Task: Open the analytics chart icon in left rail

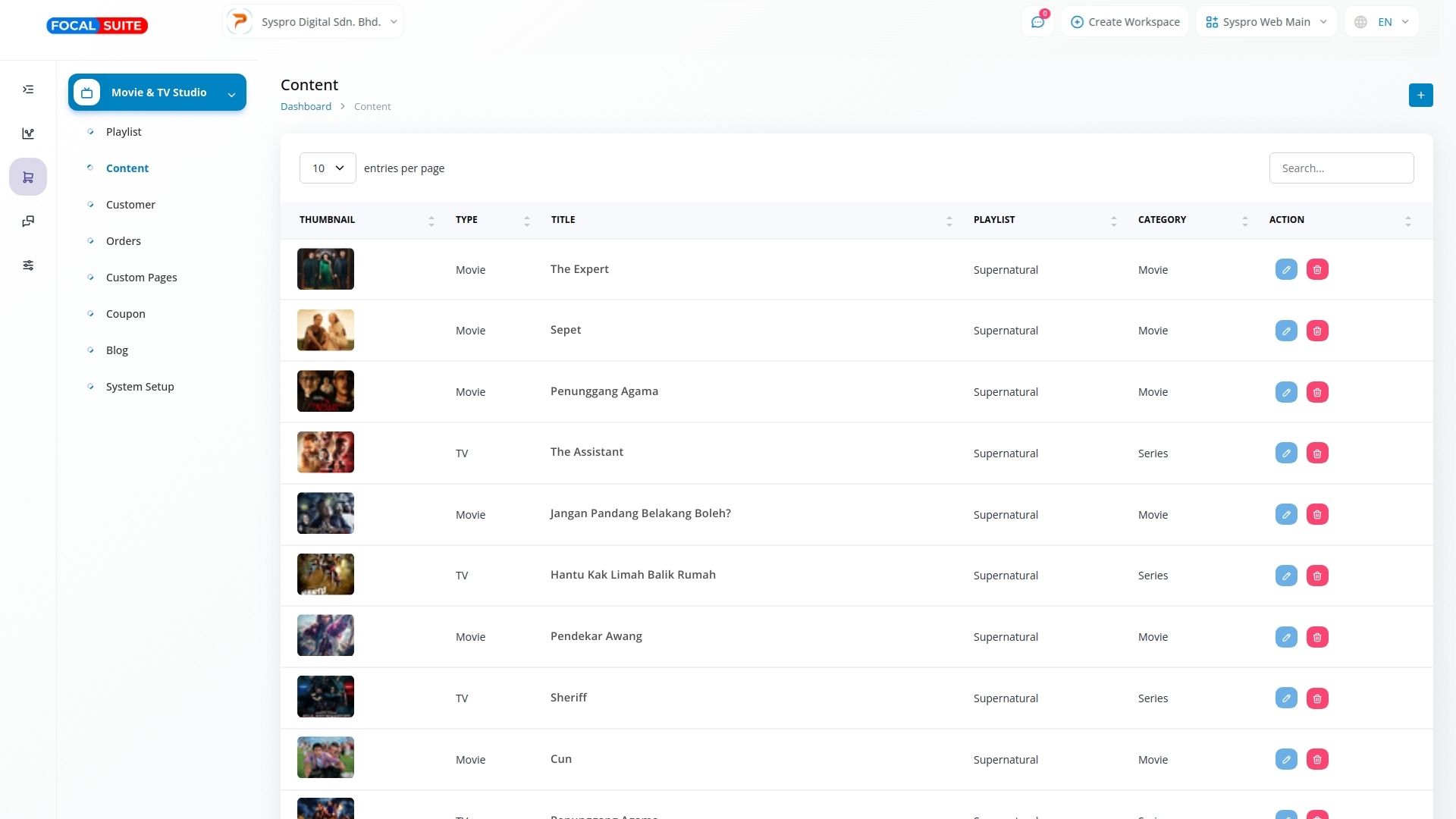Action: pyautogui.click(x=28, y=133)
